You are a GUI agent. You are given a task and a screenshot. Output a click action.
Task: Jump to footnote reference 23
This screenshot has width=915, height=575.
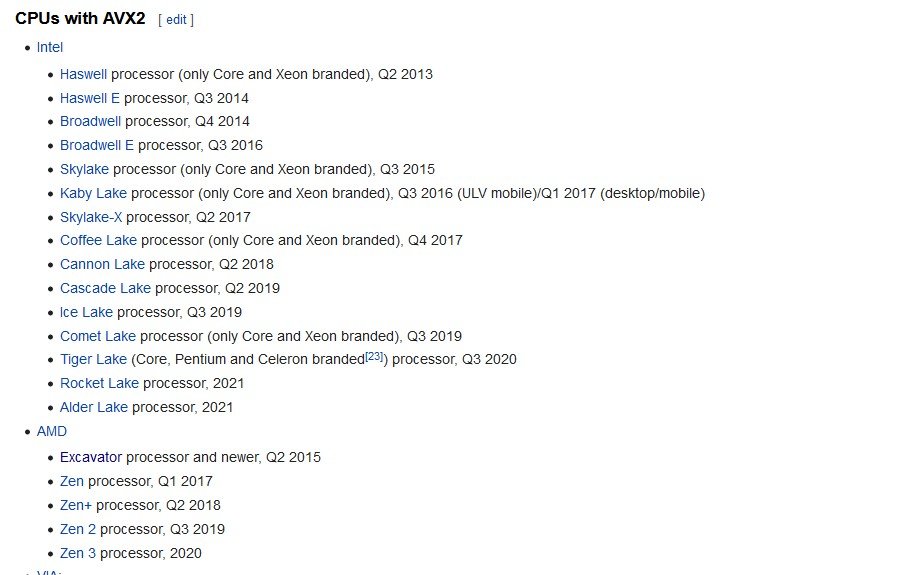(x=375, y=356)
